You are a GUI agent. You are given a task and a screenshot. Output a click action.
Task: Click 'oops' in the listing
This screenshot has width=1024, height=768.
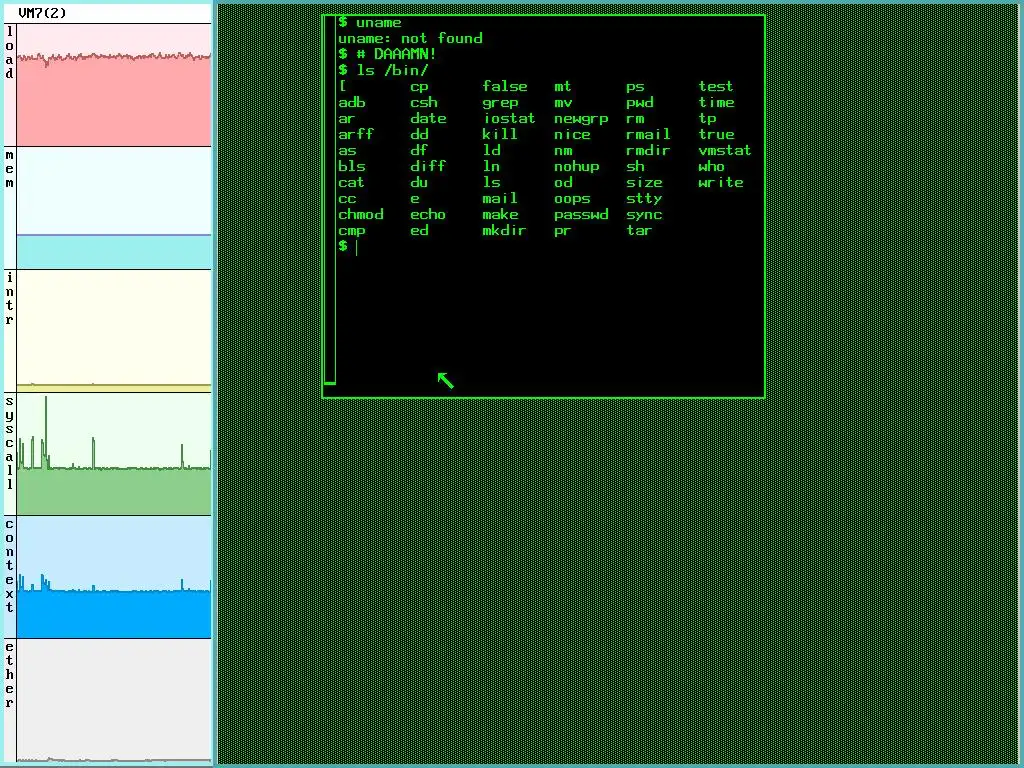pos(572,199)
